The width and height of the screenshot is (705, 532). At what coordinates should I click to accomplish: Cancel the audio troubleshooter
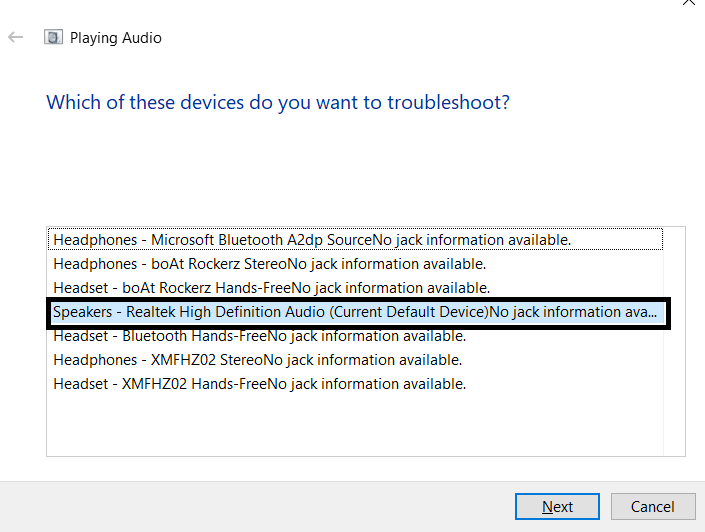click(652, 506)
